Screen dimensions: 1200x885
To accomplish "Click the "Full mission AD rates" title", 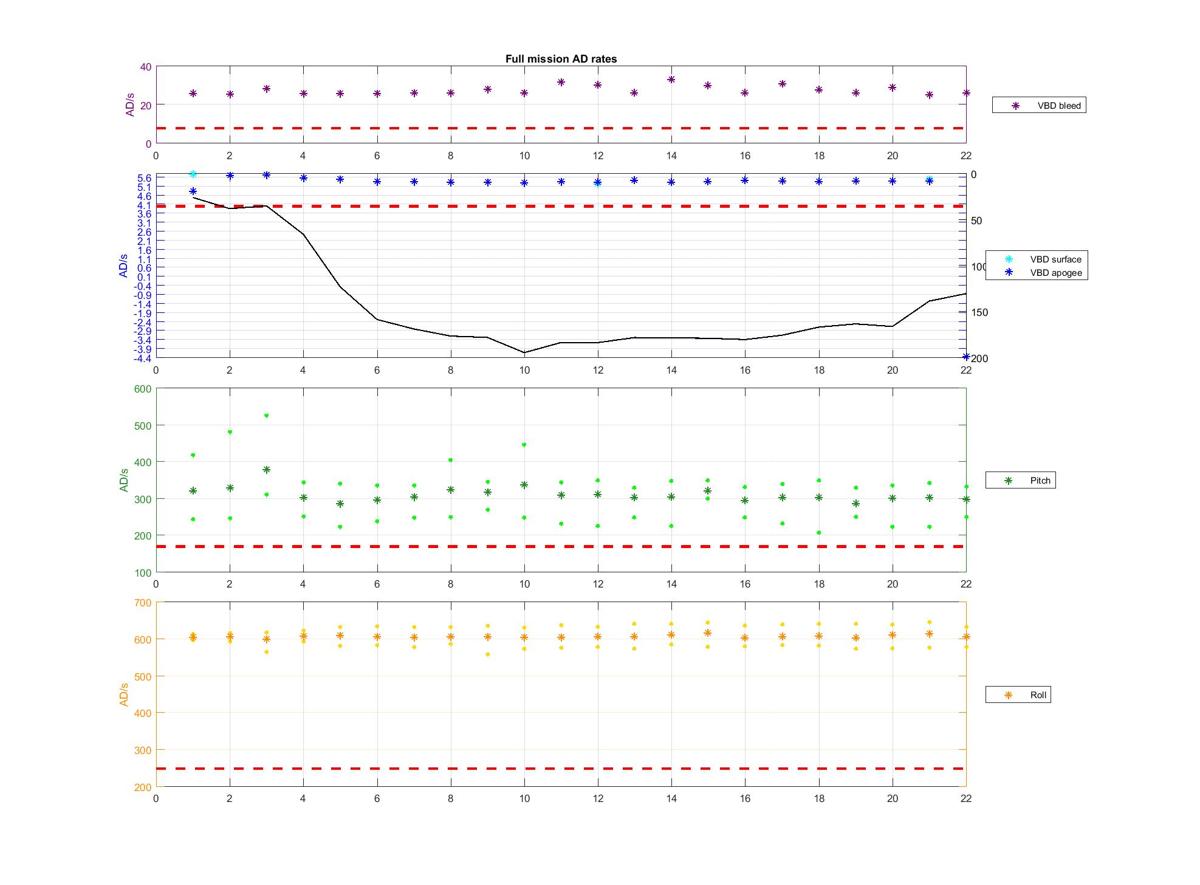I will click(x=561, y=59).
